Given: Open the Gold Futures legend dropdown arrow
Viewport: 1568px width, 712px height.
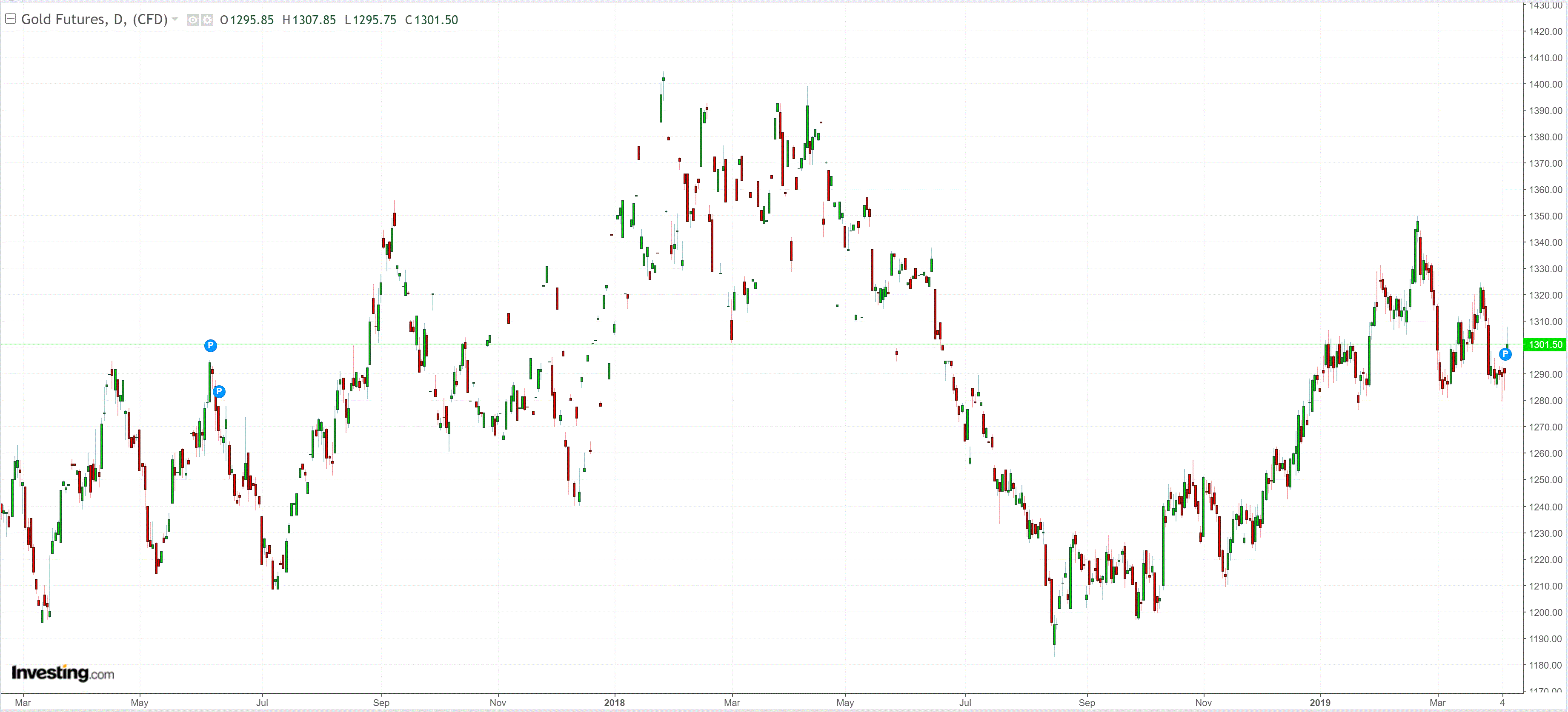Looking at the screenshot, I should (x=175, y=20).
